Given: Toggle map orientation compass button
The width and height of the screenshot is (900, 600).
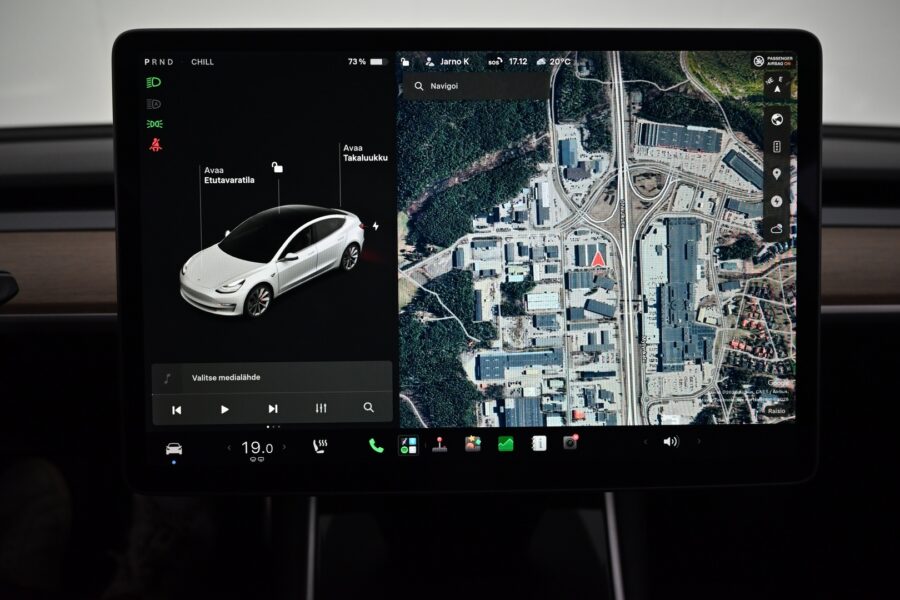Looking at the screenshot, I should point(777,86).
